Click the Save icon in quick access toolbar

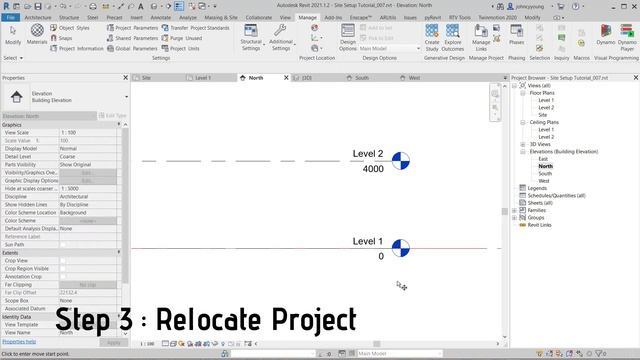[x=38, y=6]
